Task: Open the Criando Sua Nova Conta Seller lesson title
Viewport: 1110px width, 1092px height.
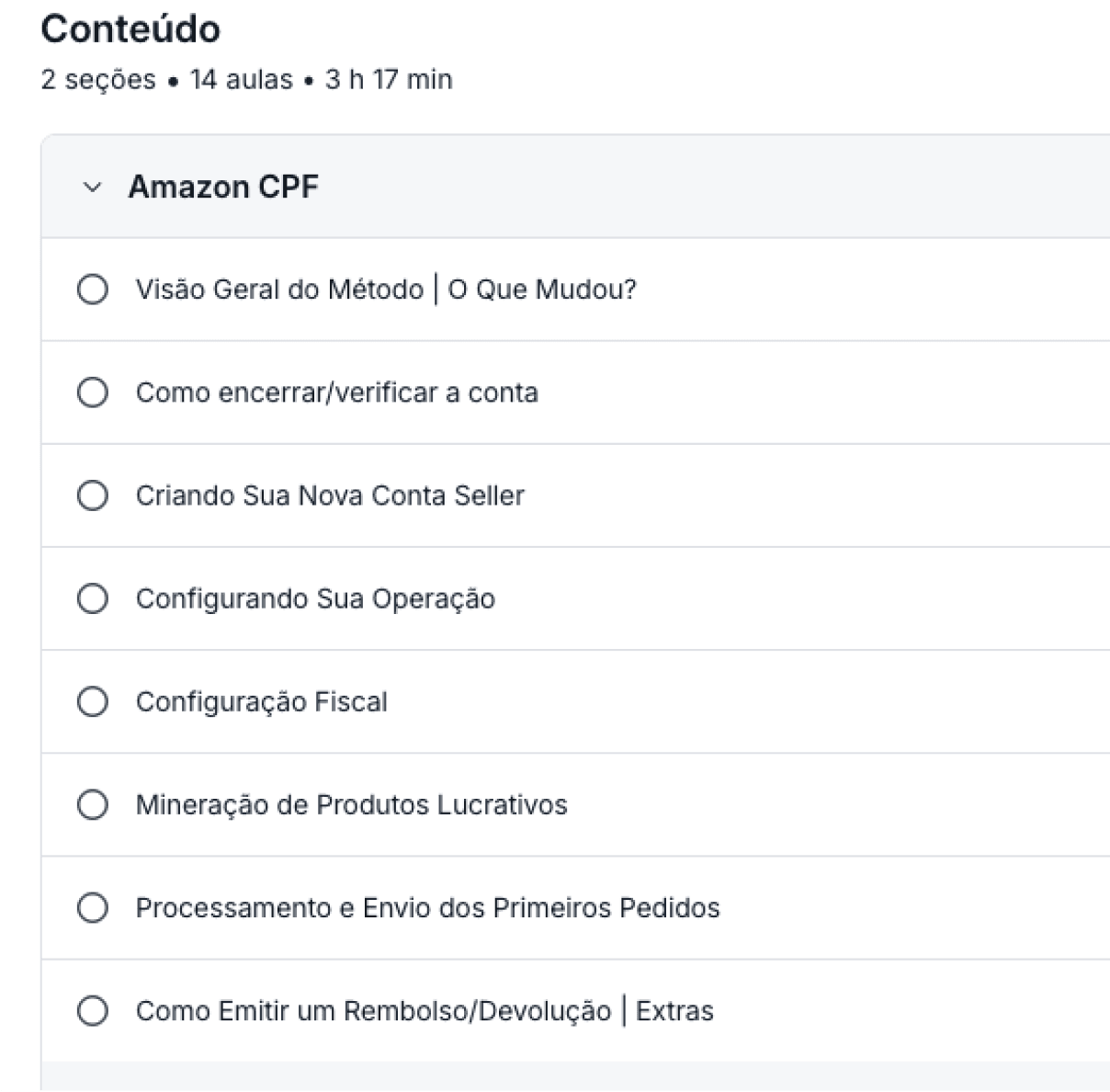Action: point(330,495)
